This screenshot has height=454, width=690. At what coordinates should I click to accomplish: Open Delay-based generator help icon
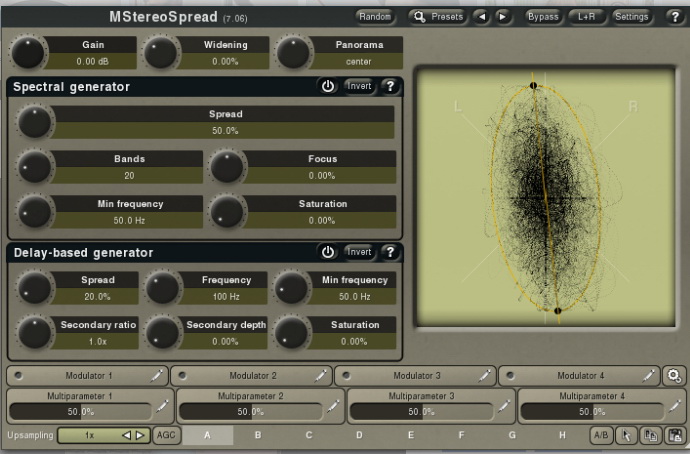[x=390, y=252]
